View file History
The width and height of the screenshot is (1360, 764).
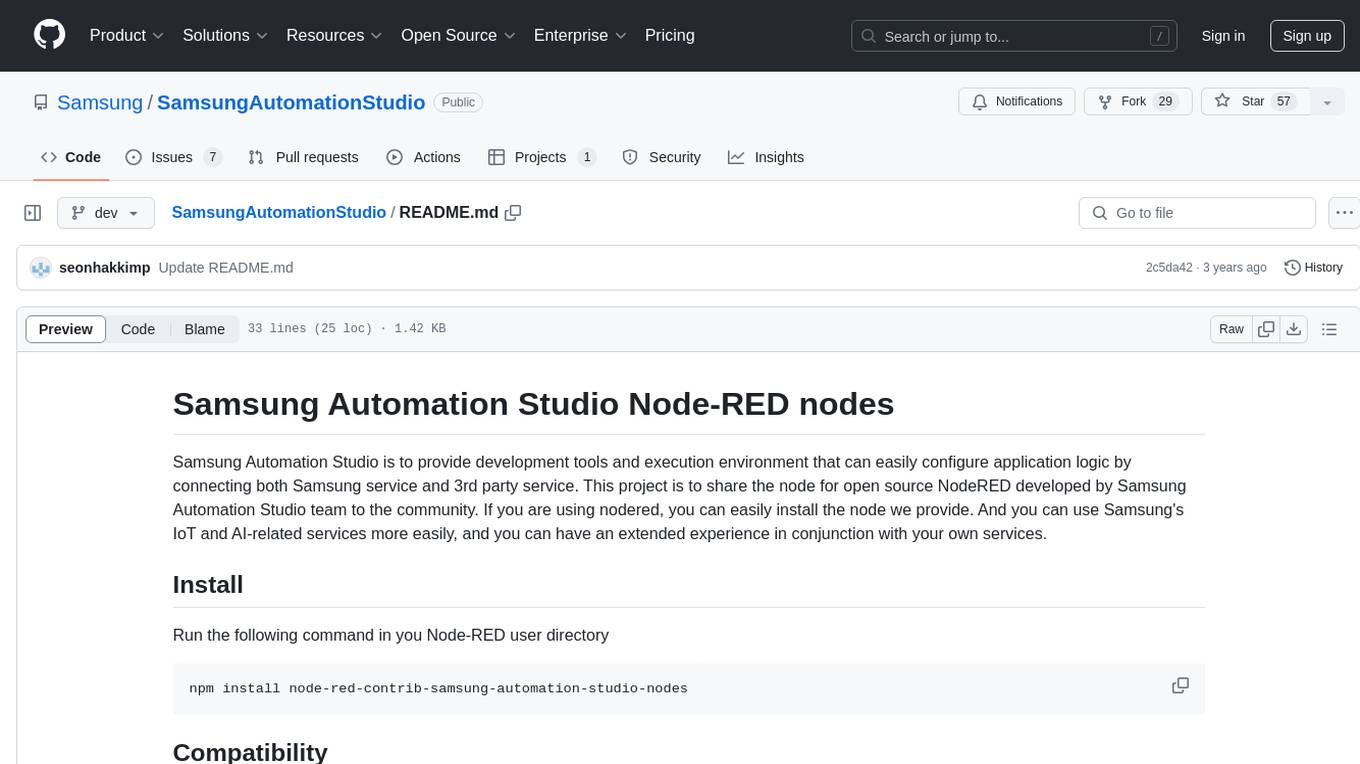1313,268
